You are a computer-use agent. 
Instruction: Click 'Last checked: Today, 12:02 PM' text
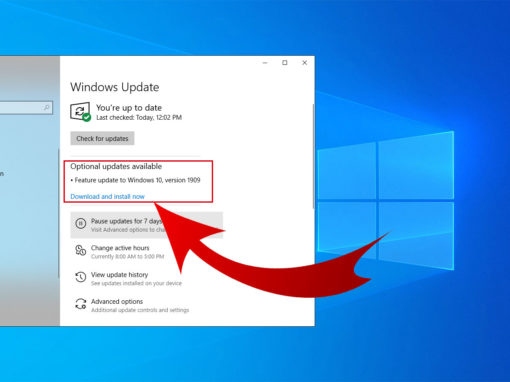pos(139,117)
